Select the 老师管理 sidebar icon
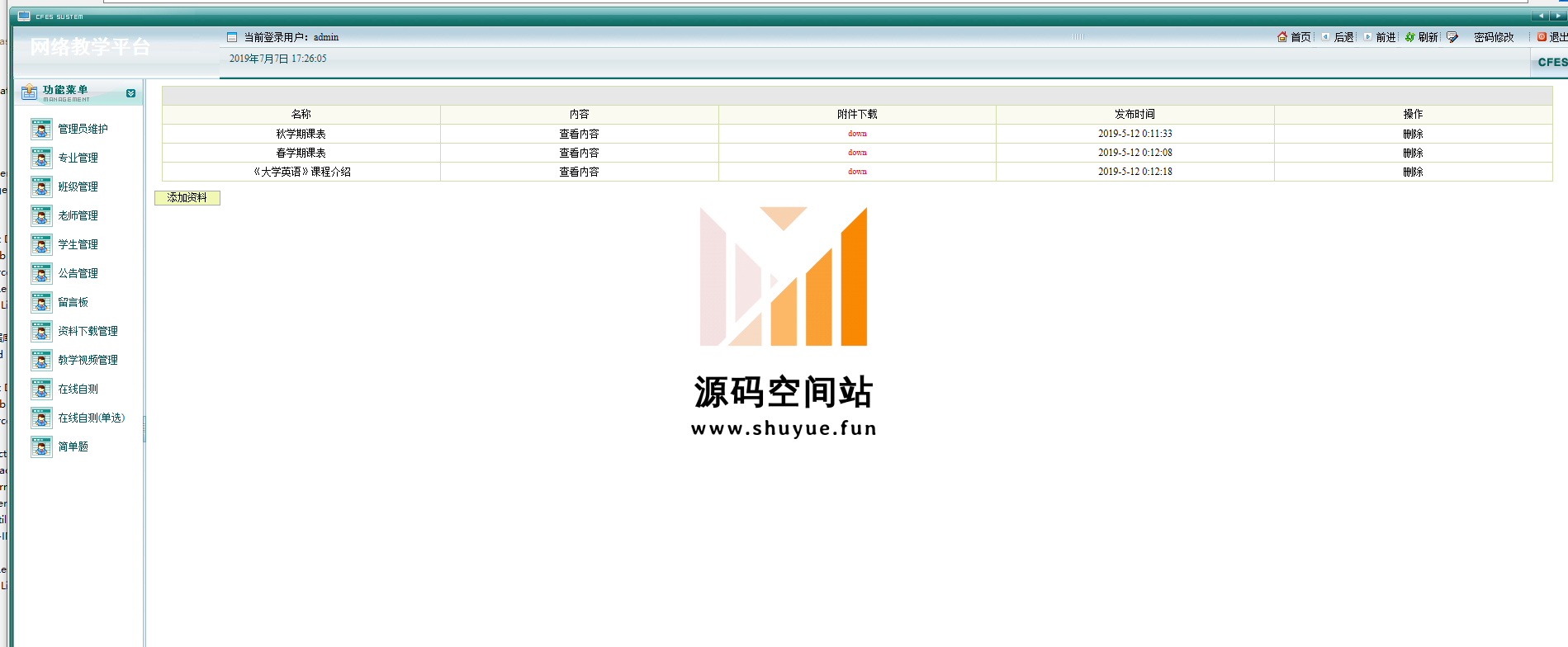Viewport: 1568px width, 647px height. [x=41, y=215]
